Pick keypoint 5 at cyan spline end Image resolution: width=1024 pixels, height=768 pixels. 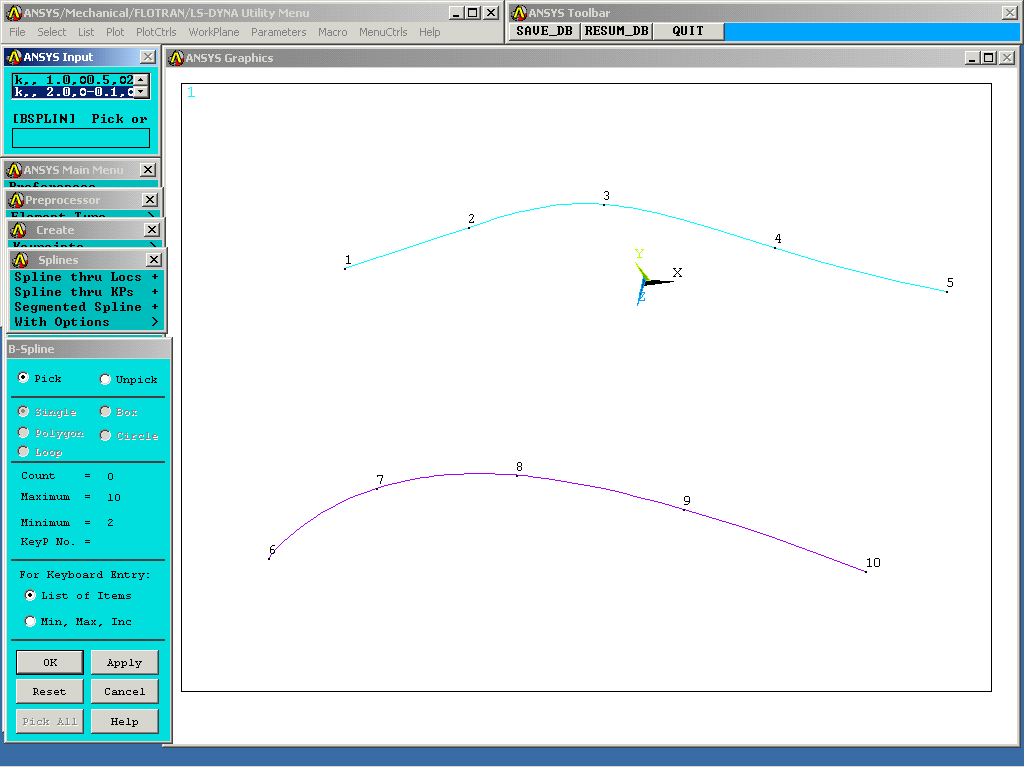coord(947,291)
